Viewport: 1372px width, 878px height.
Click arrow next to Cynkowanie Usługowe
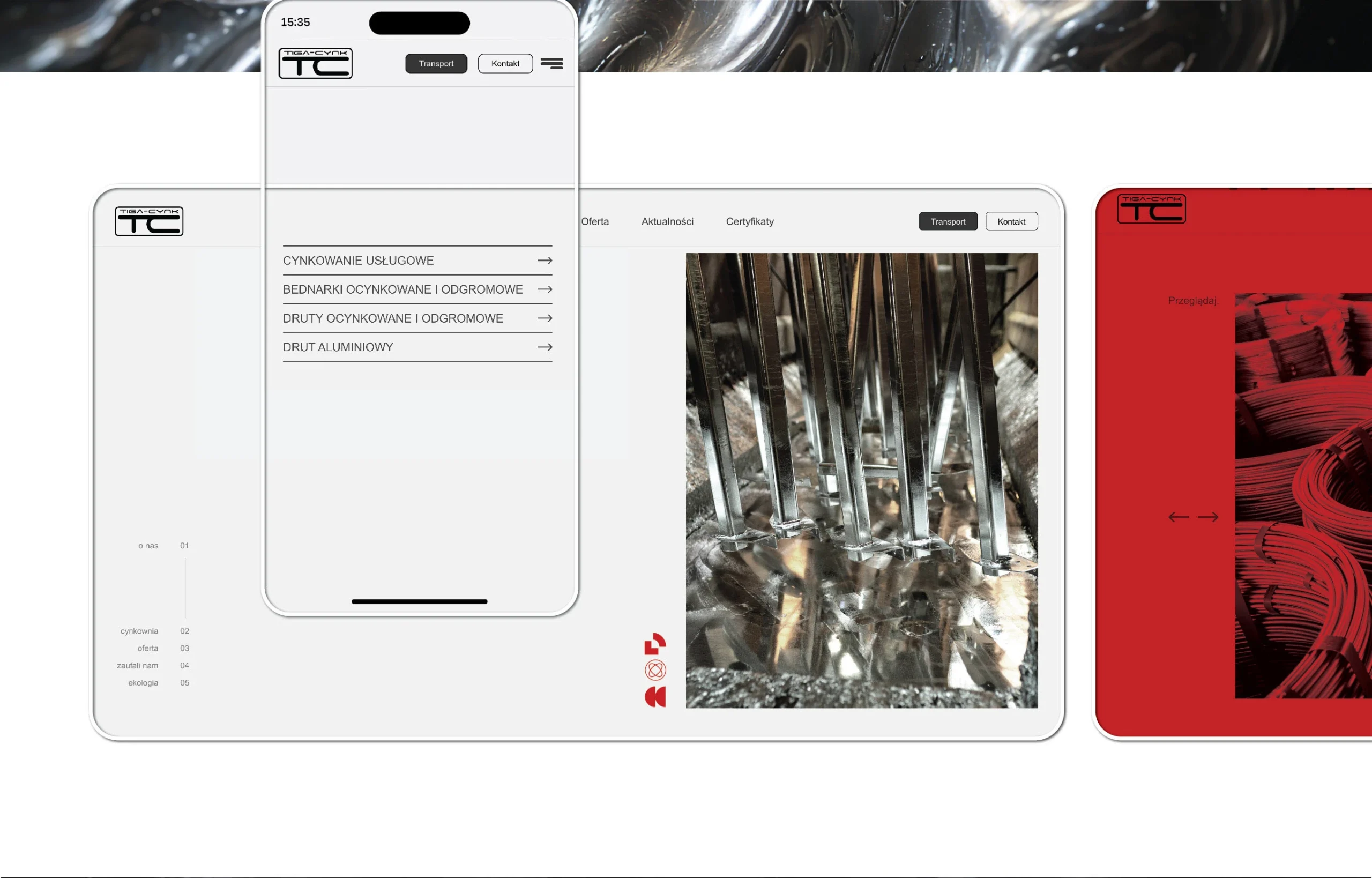pyautogui.click(x=545, y=261)
